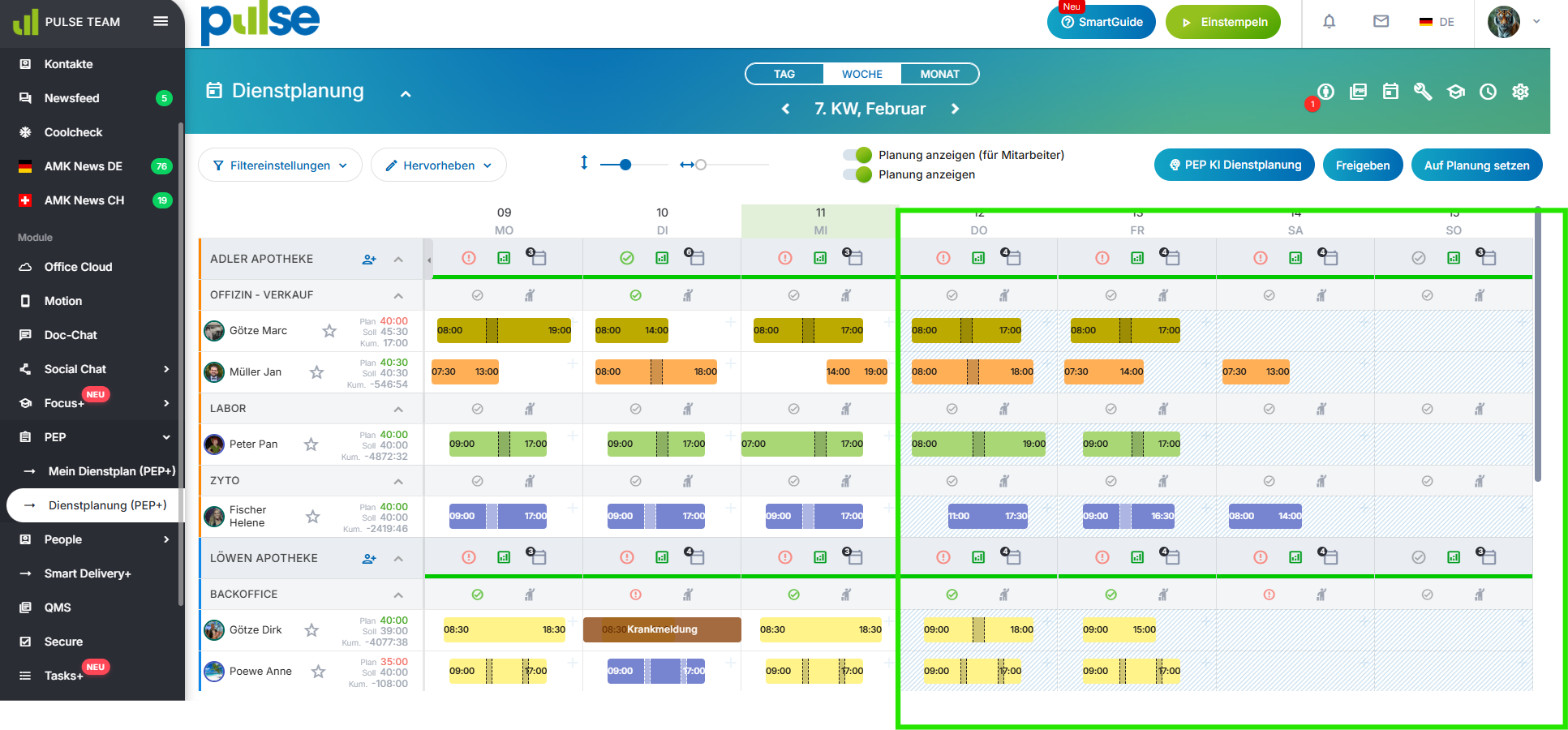Screen dimensions: 1568x730
Task: Toggle favorite star for Fischer Helene
Action: pyautogui.click(x=312, y=517)
